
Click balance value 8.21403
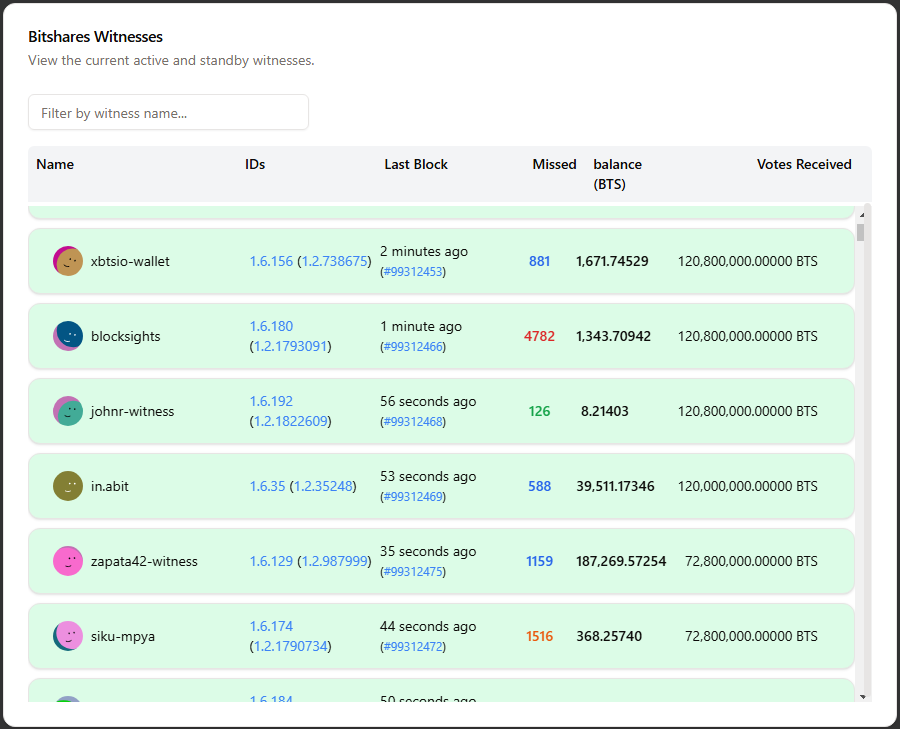(x=604, y=411)
